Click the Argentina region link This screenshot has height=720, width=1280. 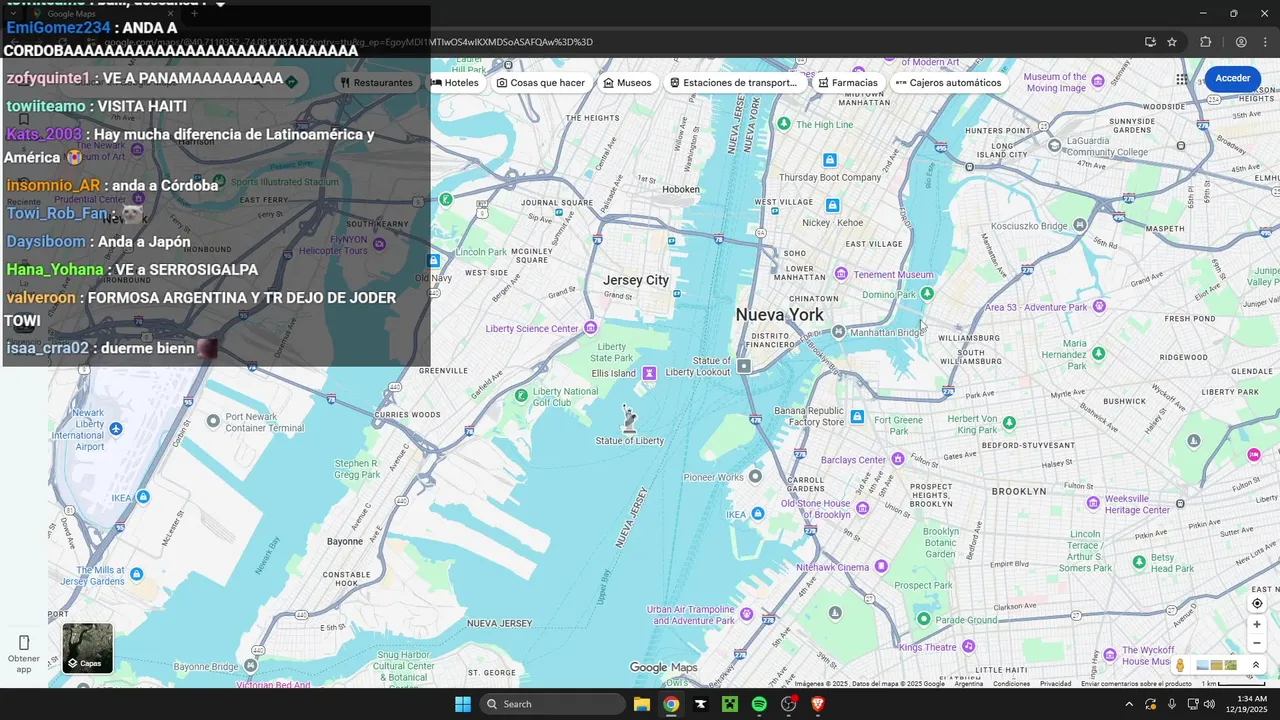click(x=968, y=684)
